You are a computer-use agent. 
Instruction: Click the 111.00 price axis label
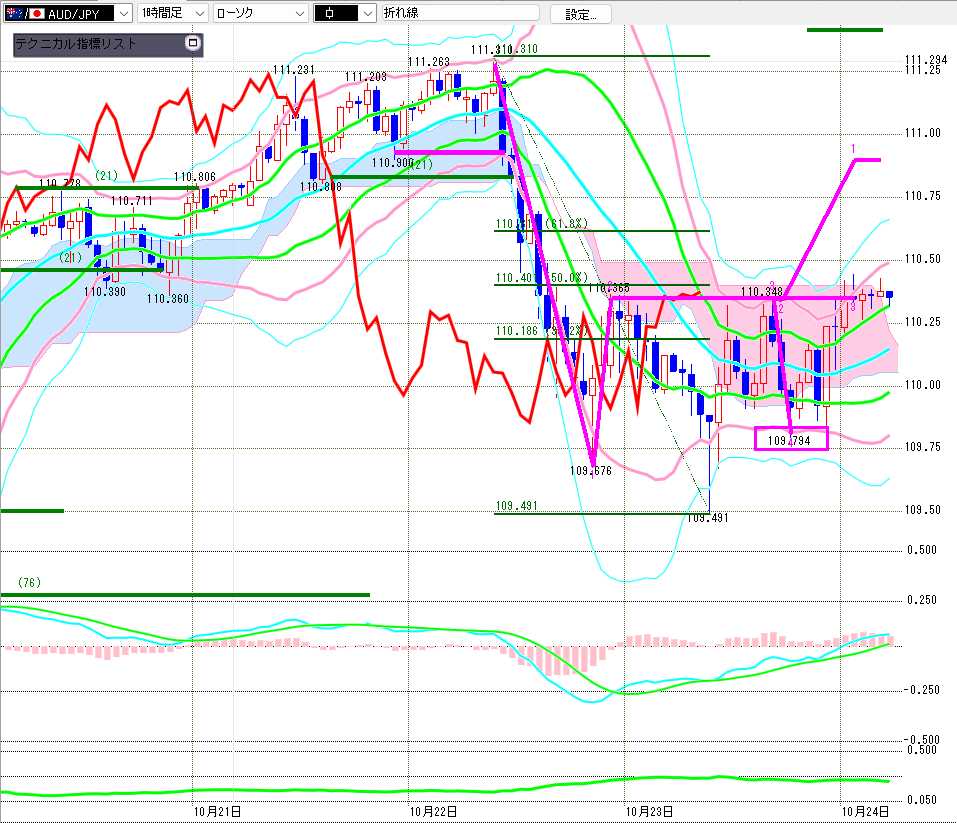point(923,133)
